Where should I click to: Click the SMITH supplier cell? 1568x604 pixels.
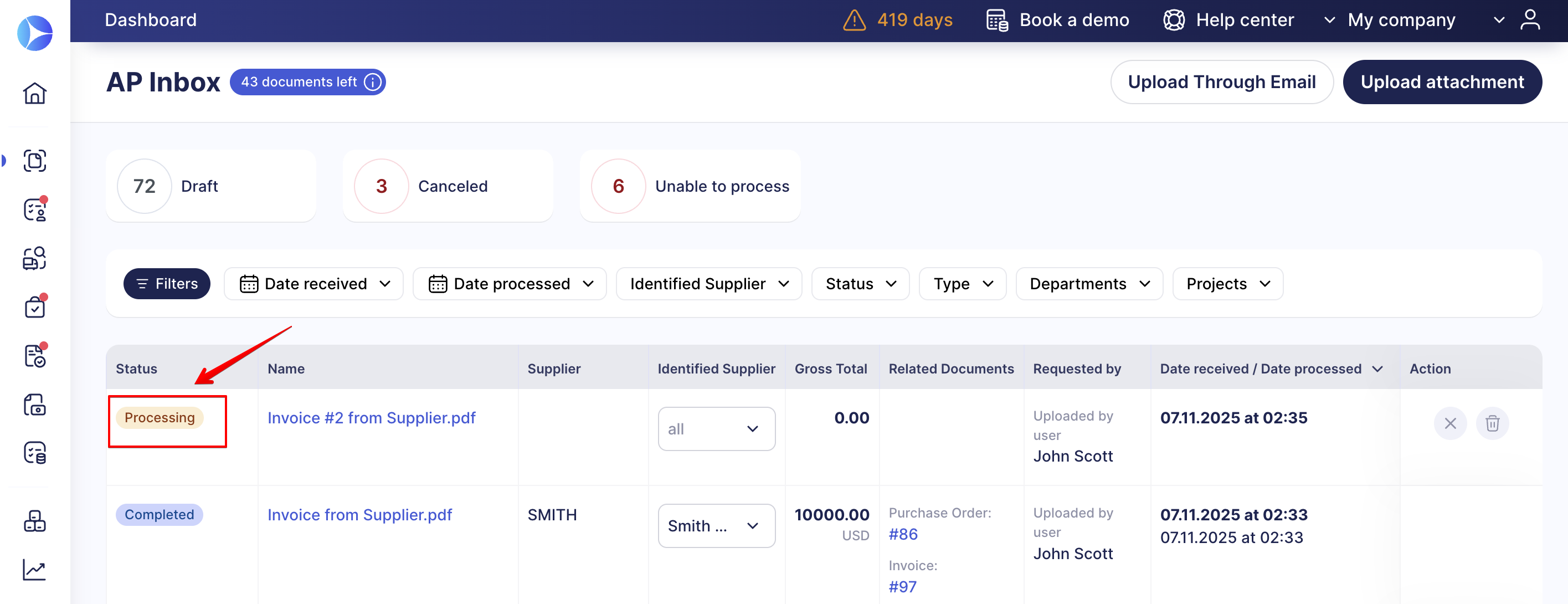pyautogui.click(x=552, y=514)
